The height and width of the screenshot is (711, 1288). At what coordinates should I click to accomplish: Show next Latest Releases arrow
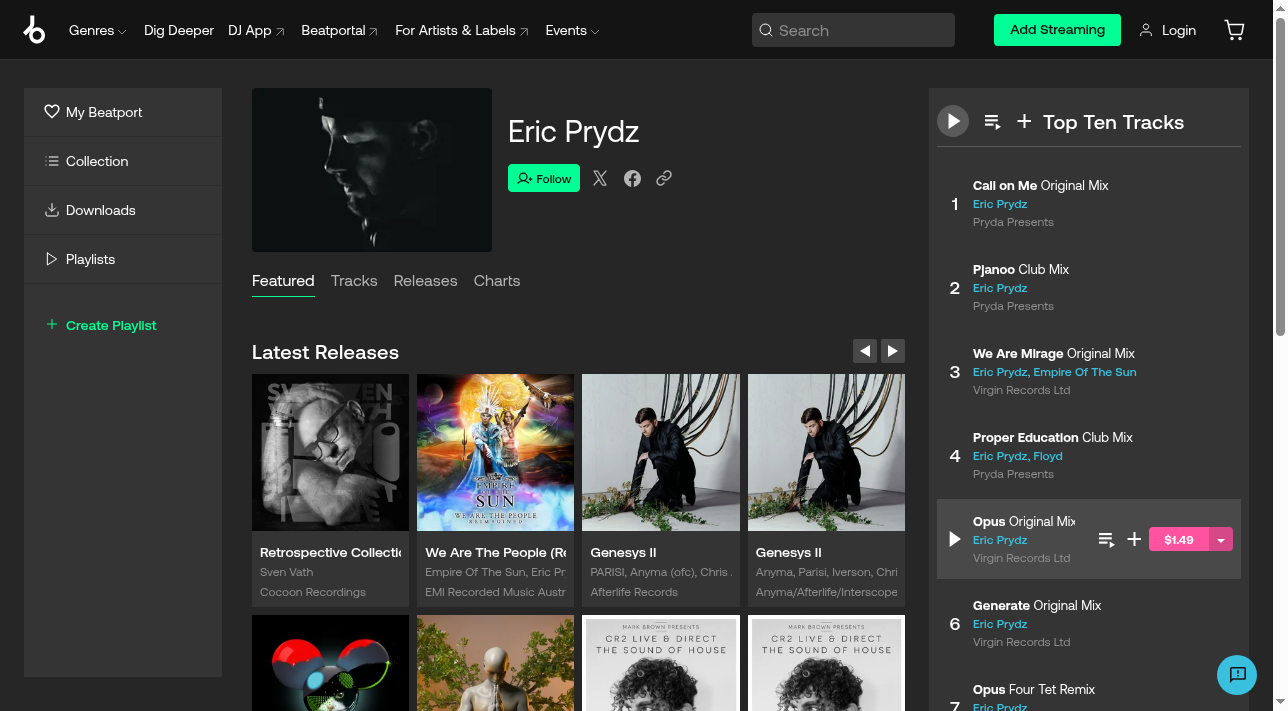[x=893, y=351]
